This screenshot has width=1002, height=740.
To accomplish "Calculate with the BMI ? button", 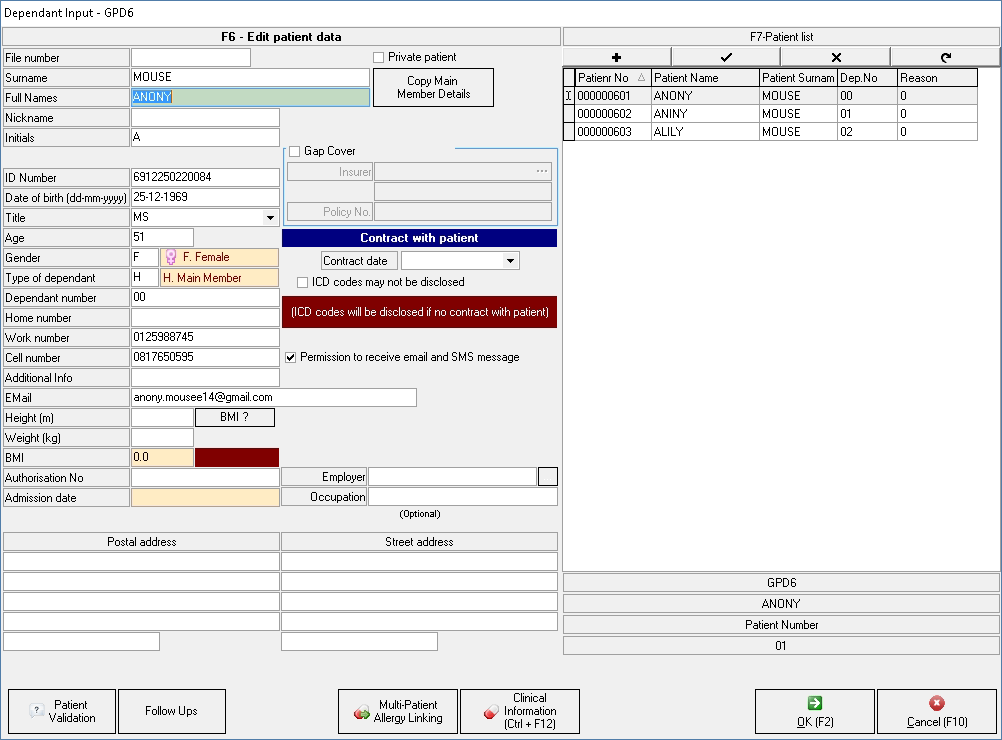I will point(234,418).
